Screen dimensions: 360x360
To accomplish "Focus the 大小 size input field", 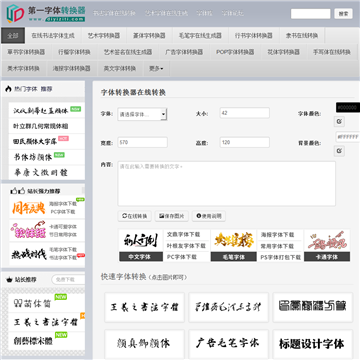I will point(245,113).
